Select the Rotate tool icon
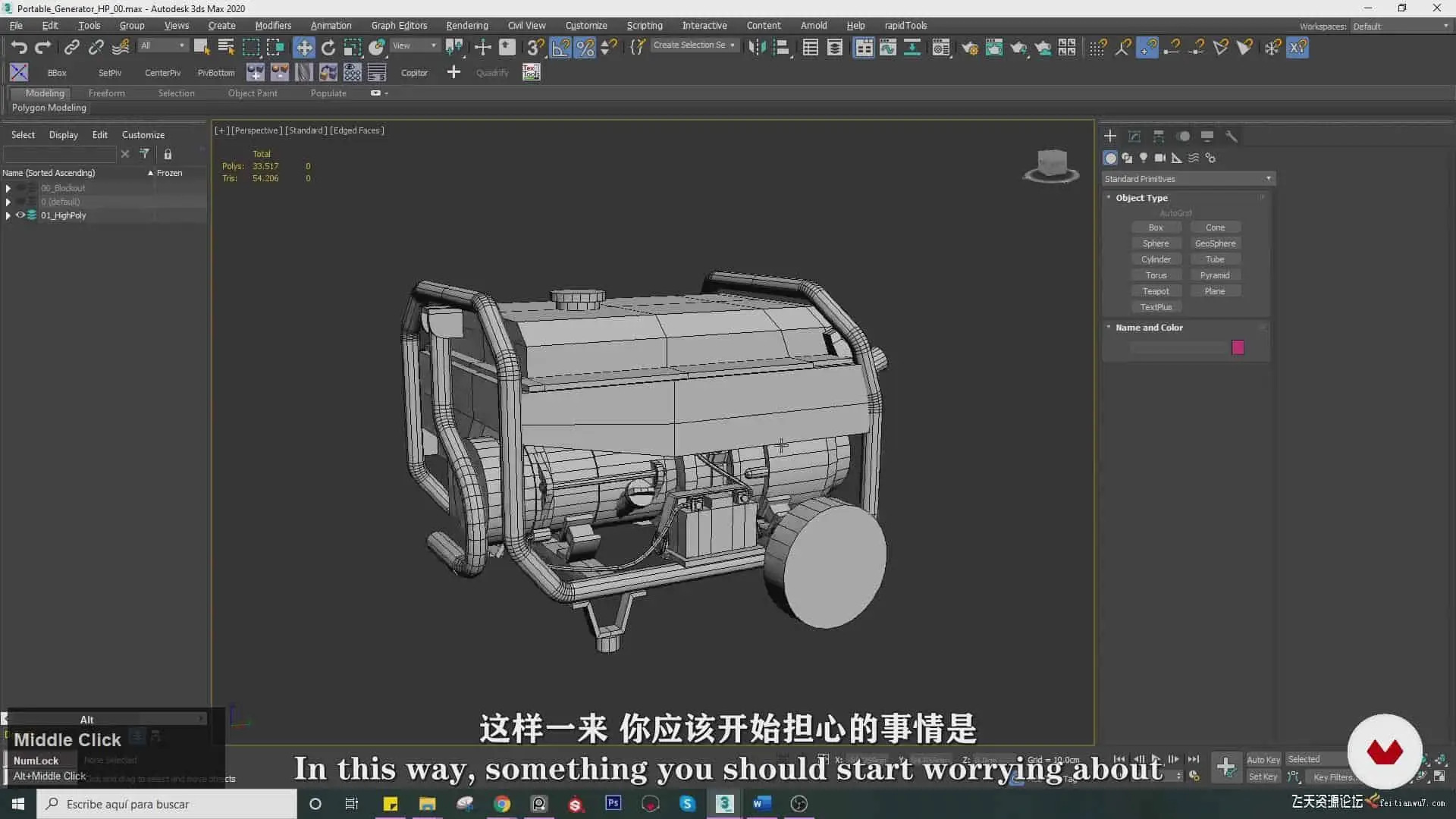1456x819 pixels. (328, 48)
